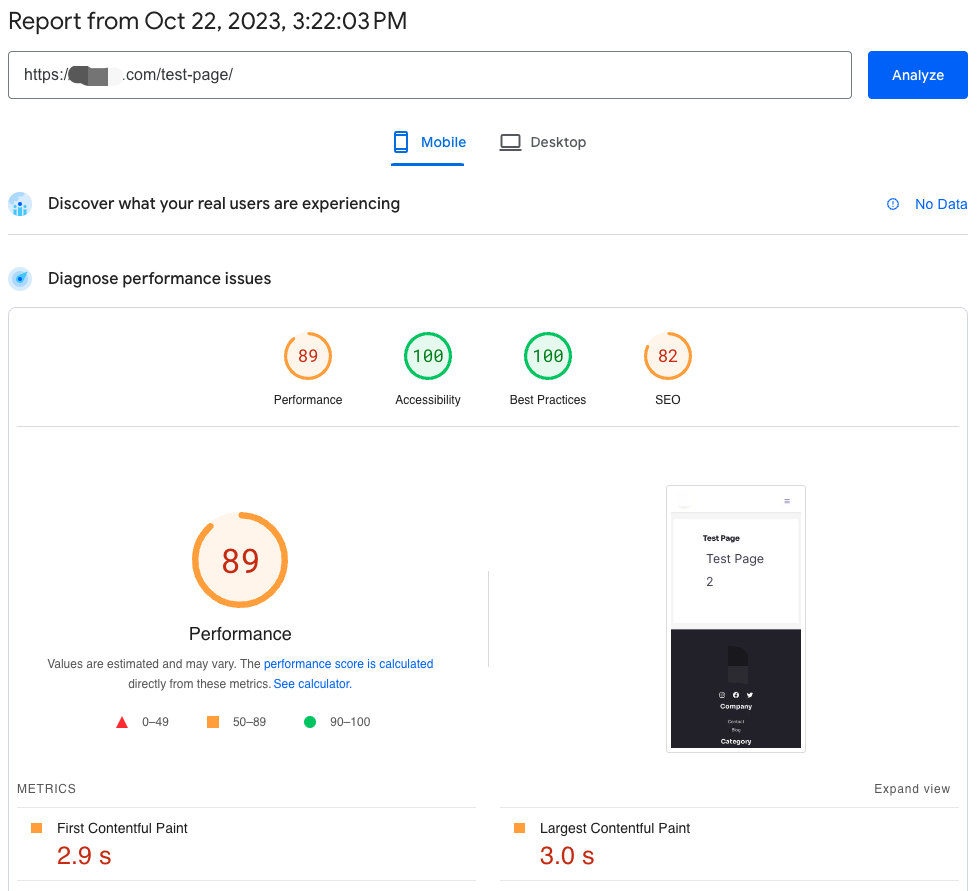Viewport: 977px width, 891px height.
Task: Click the diagnose performance radar icon
Action: point(20,279)
